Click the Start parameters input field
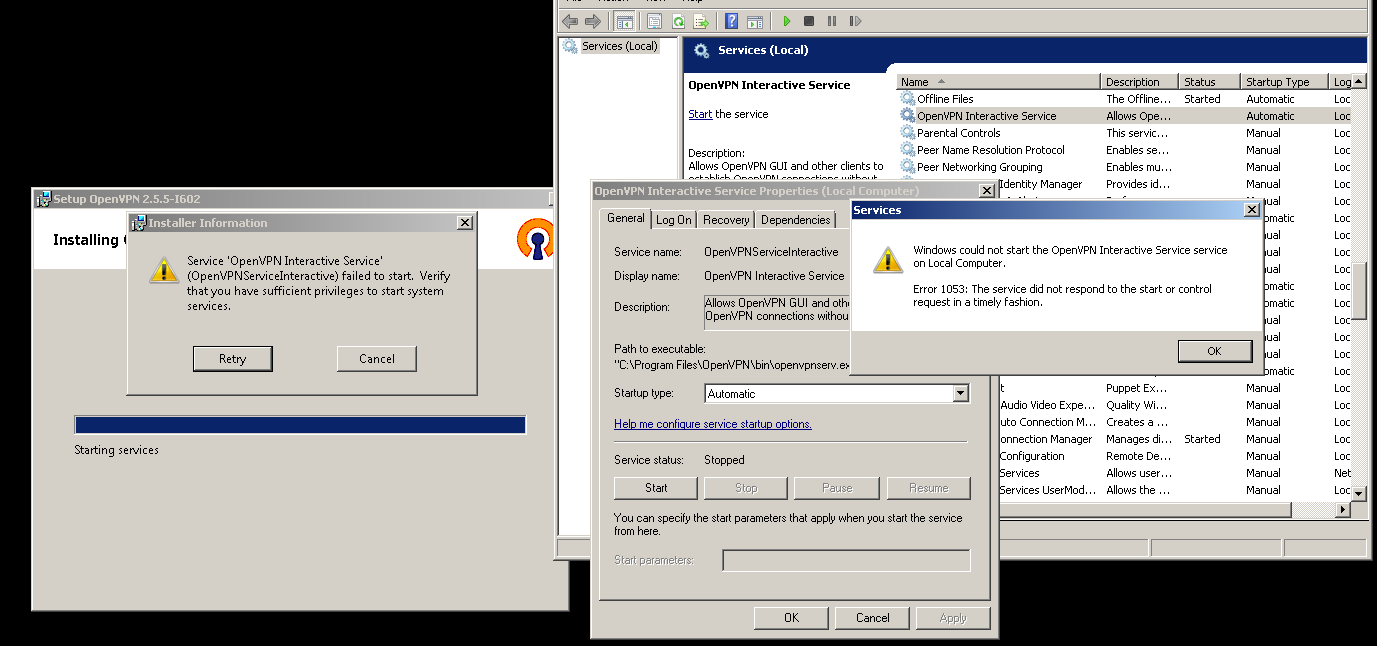The image size is (1377, 646). click(846, 560)
